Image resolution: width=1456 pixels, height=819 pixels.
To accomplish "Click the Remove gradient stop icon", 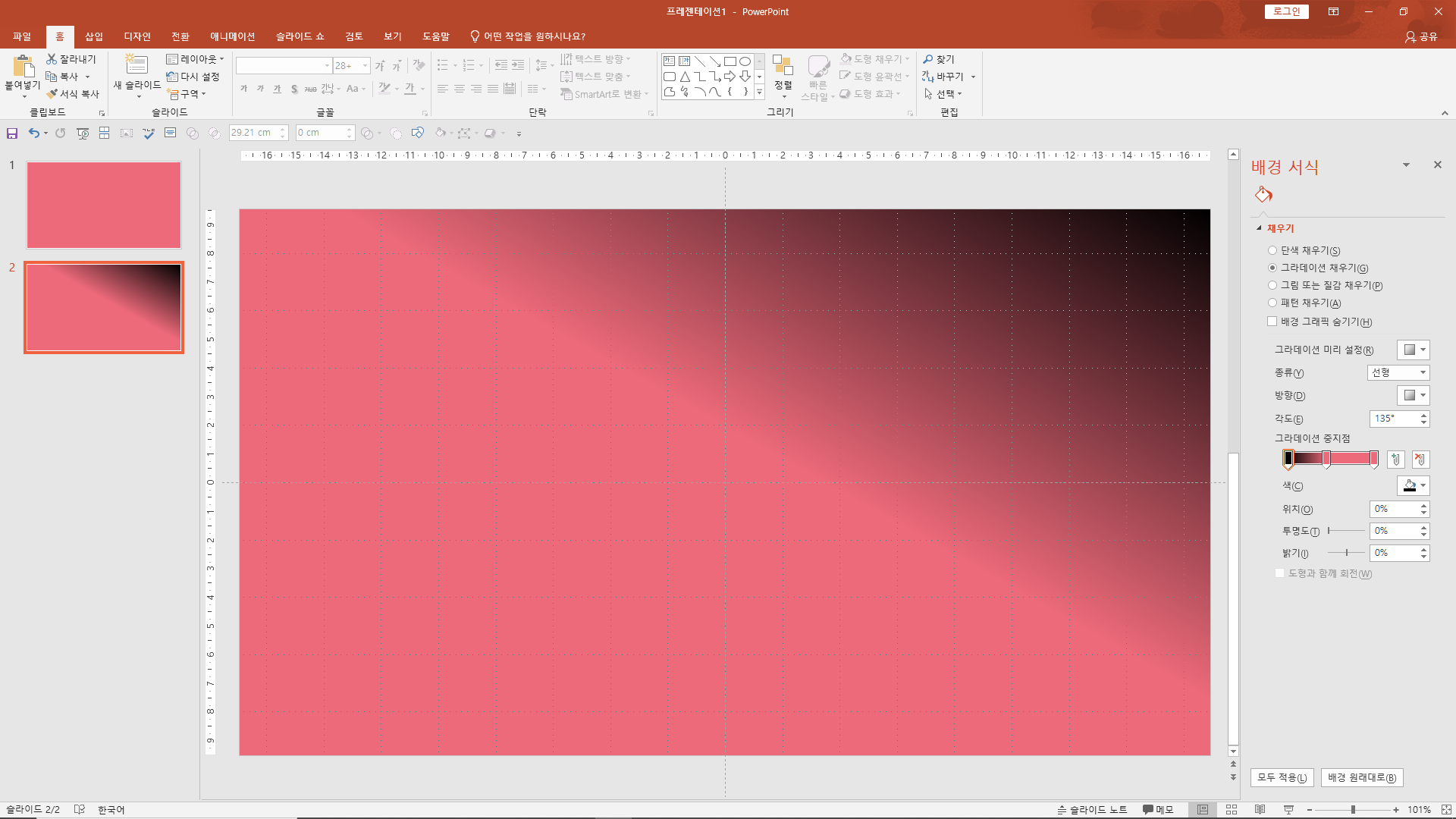I will click(x=1420, y=459).
